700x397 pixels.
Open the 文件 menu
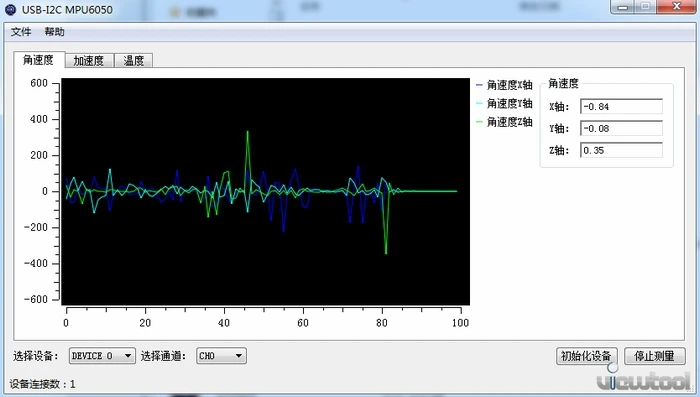(x=21, y=32)
